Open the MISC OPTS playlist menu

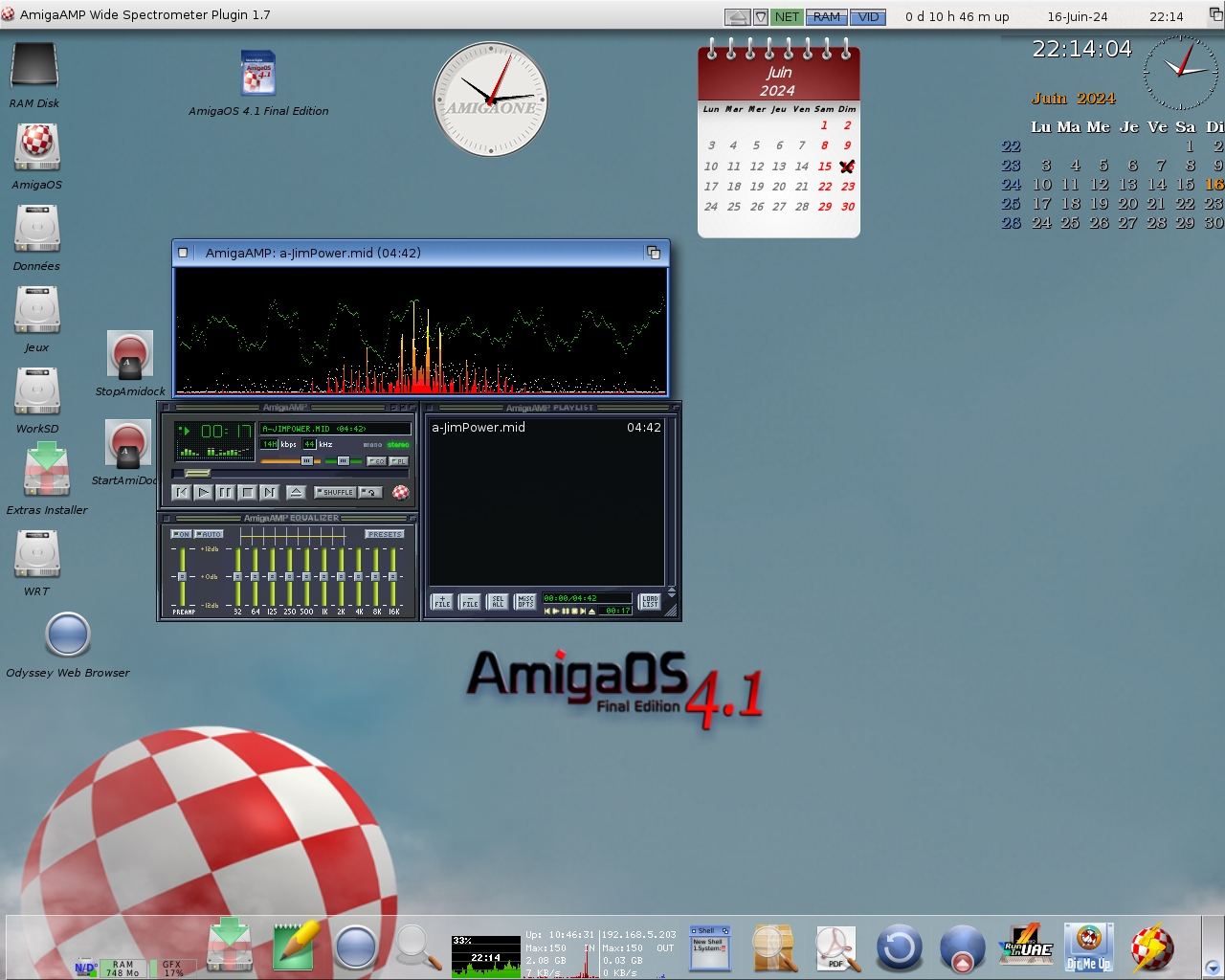[525, 602]
